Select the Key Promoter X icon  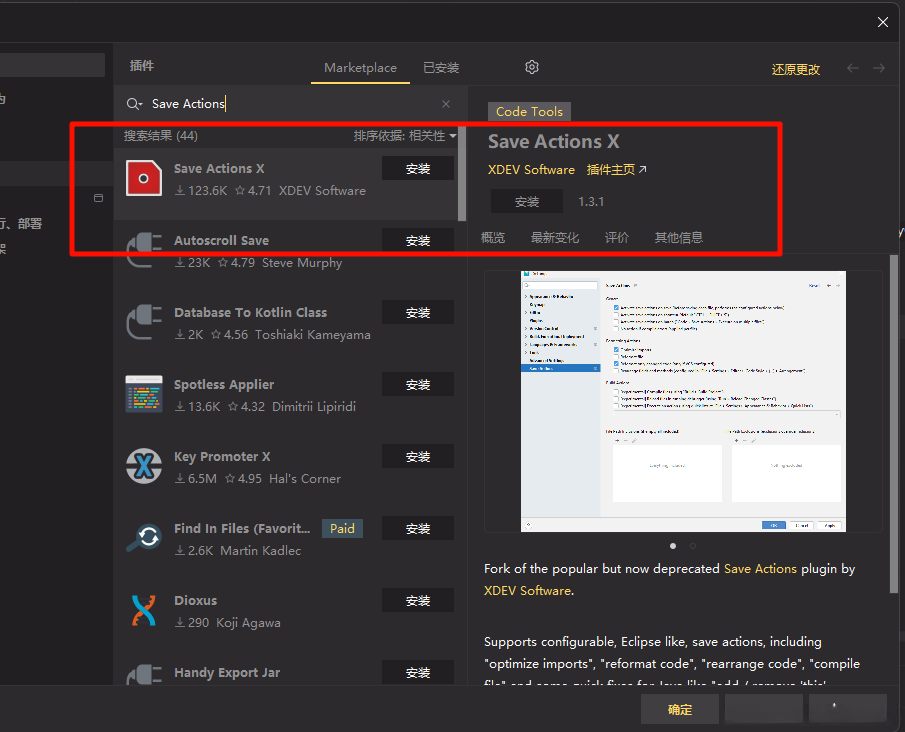pyautogui.click(x=144, y=466)
